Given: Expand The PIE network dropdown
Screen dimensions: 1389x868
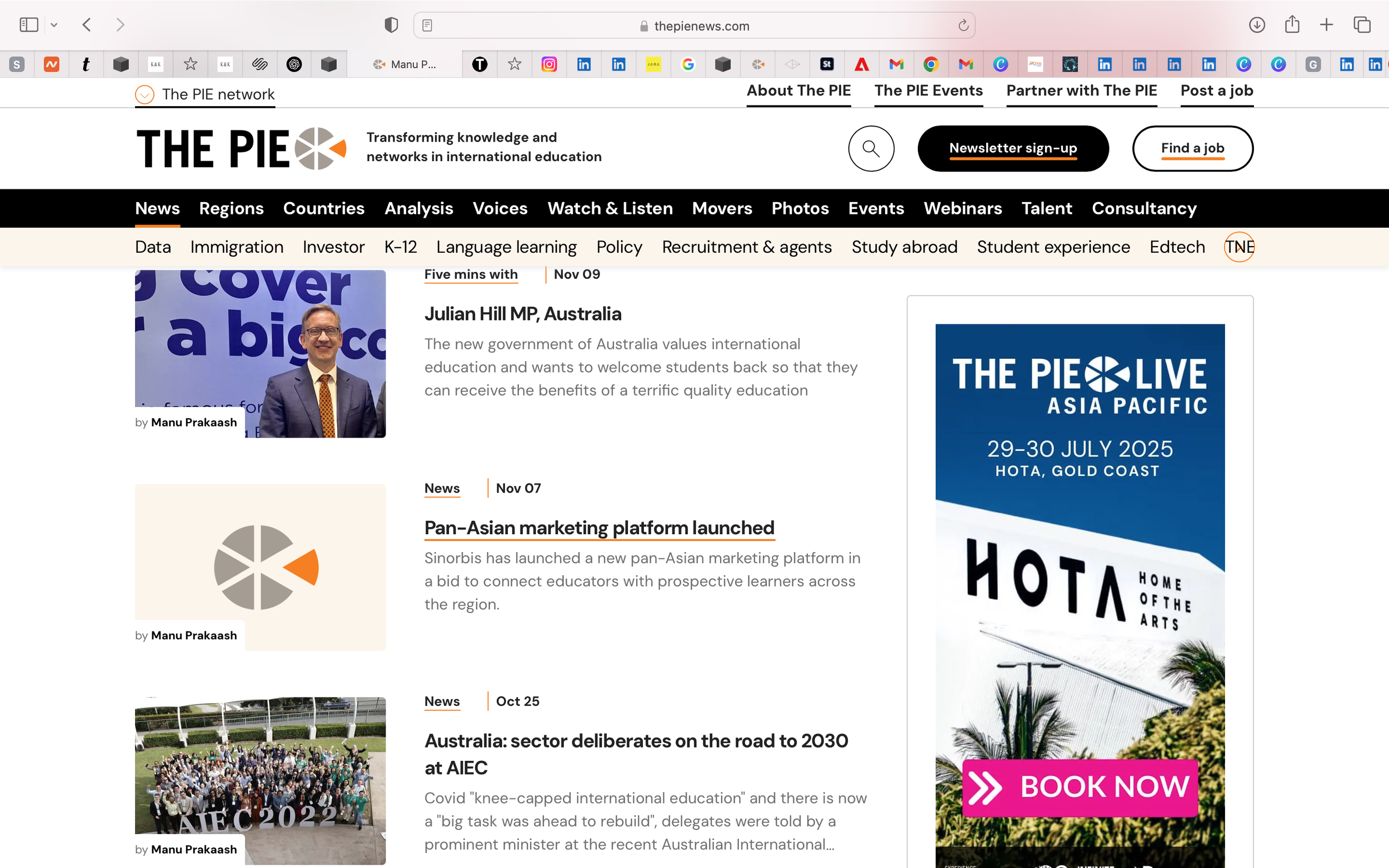Looking at the screenshot, I should point(144,94).
